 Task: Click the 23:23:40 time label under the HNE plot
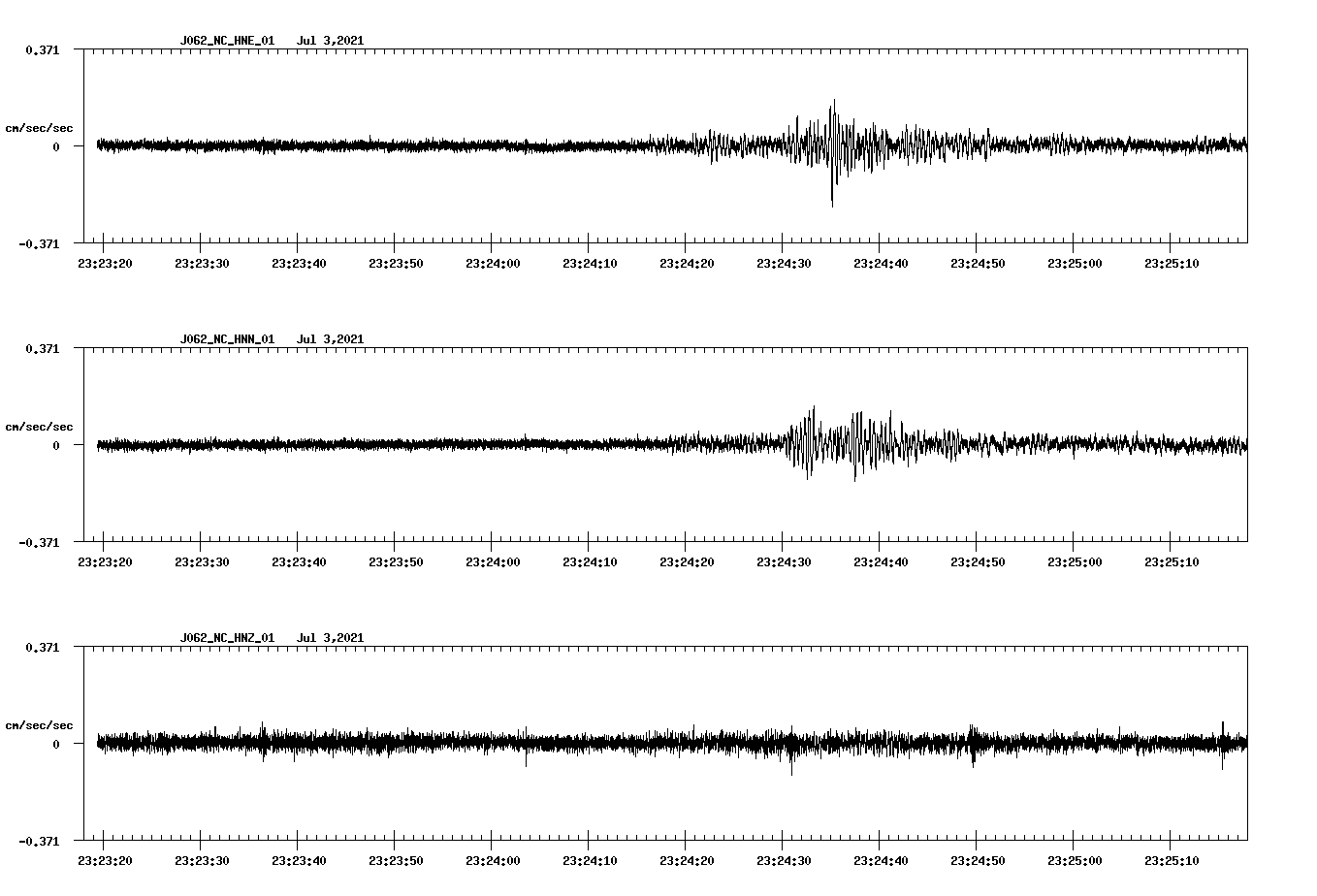tap(299, 264)
